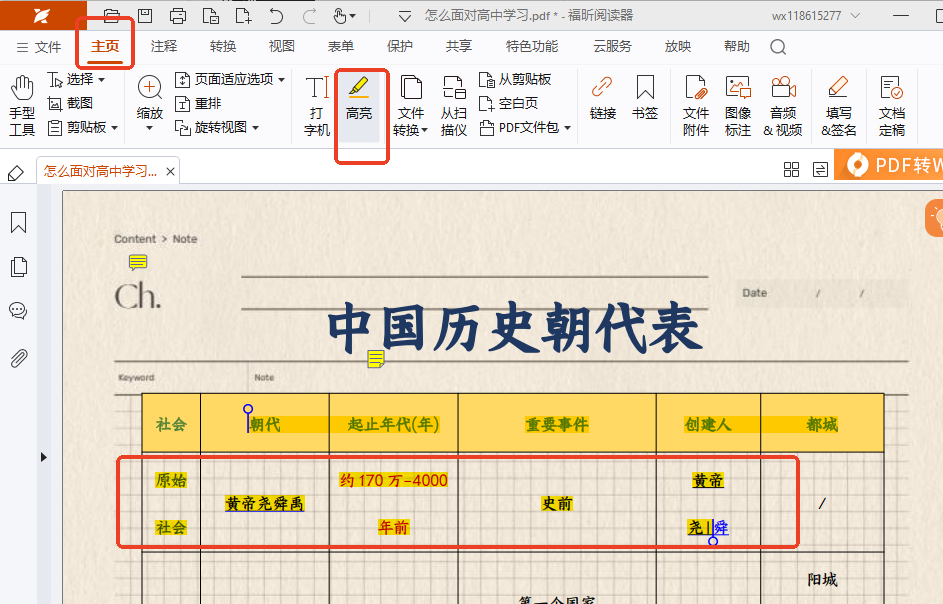Click the Redo arrow icon
The width and height of the screenshot is (943, 604).
point(310,16)
